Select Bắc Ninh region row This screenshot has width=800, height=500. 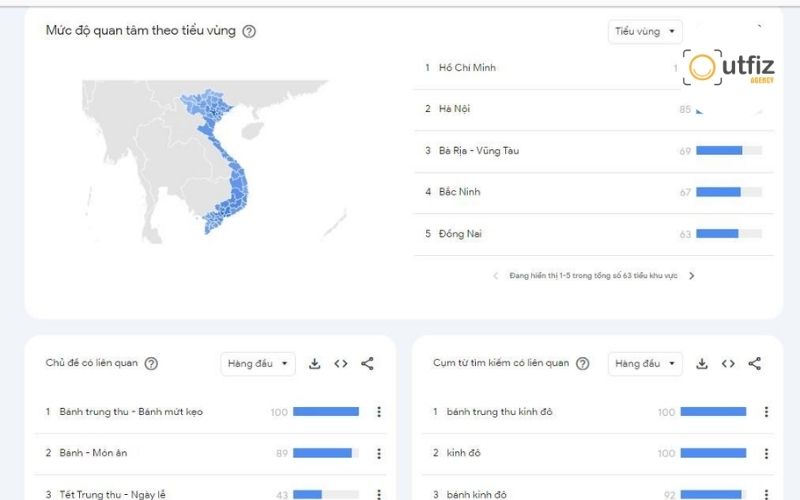click(x=593, y=192)
